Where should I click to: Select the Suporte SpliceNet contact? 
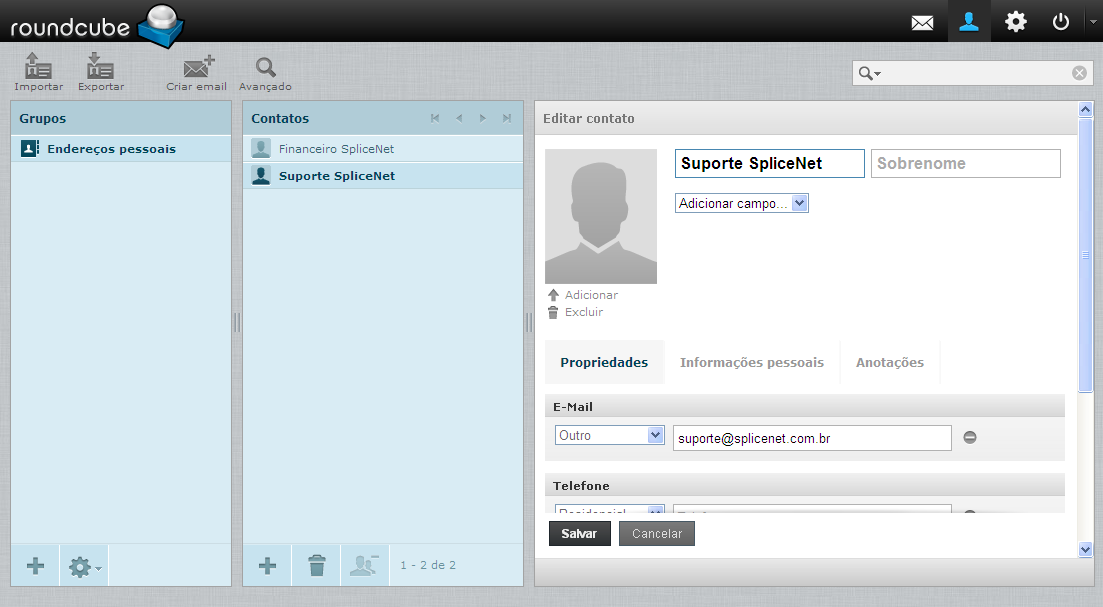tap(383, 176)
